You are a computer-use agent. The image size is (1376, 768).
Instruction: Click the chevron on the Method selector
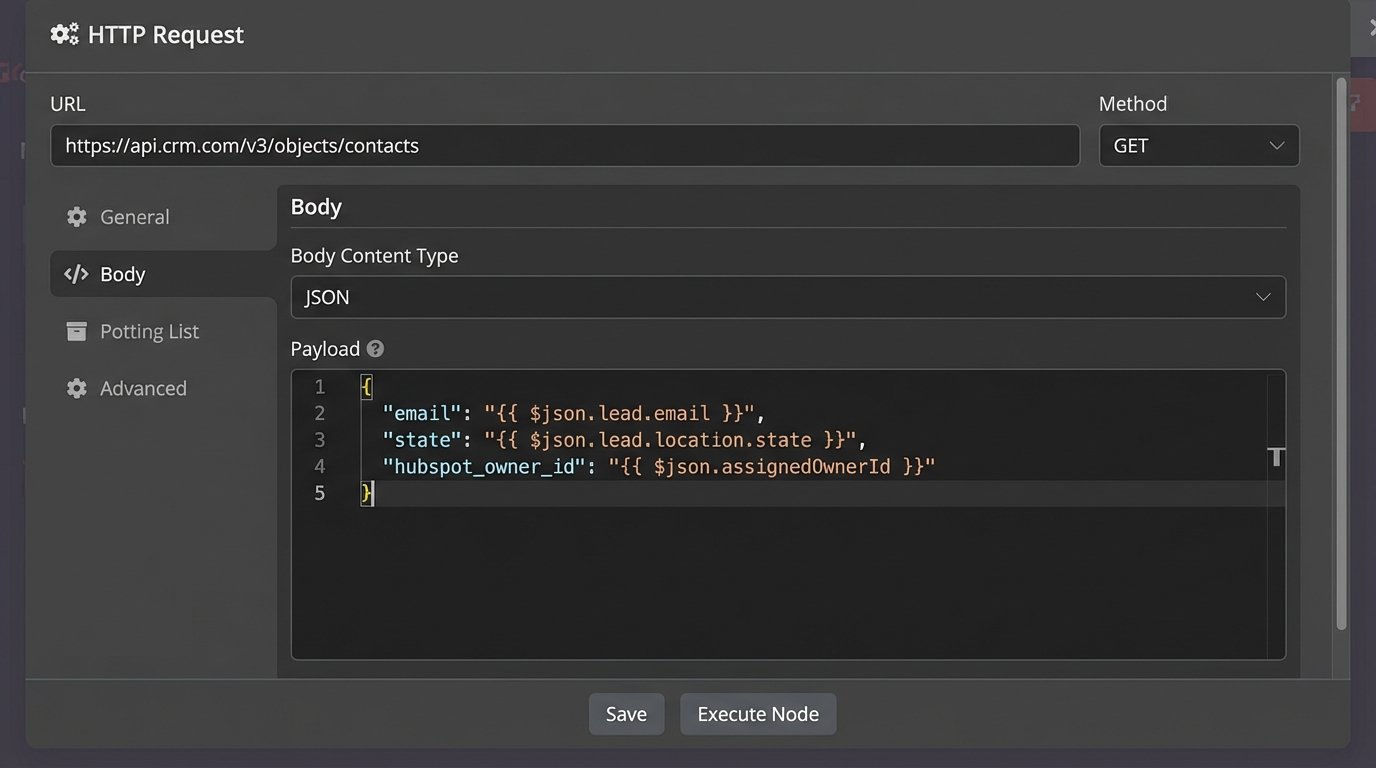point(1276,145)
